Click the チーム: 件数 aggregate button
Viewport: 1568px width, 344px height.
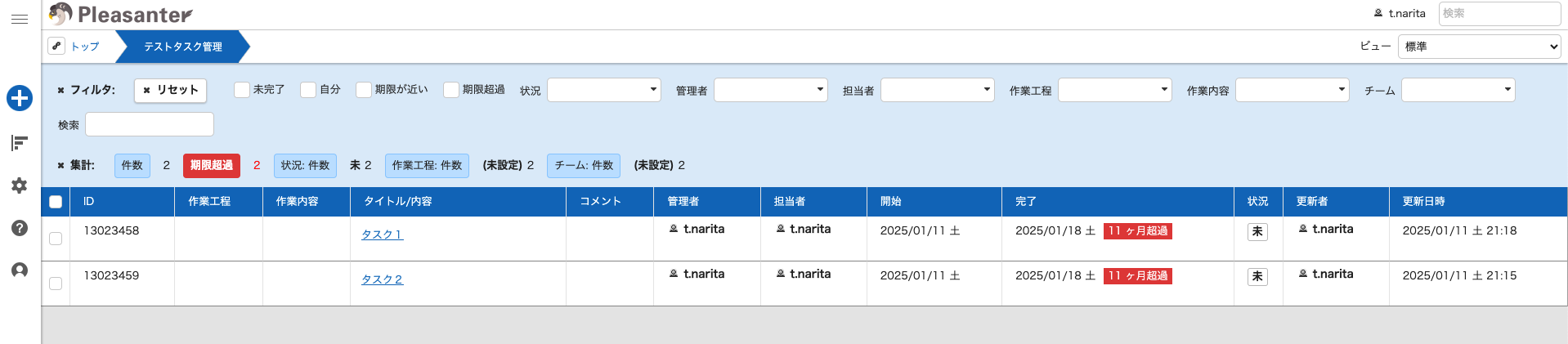584,165
